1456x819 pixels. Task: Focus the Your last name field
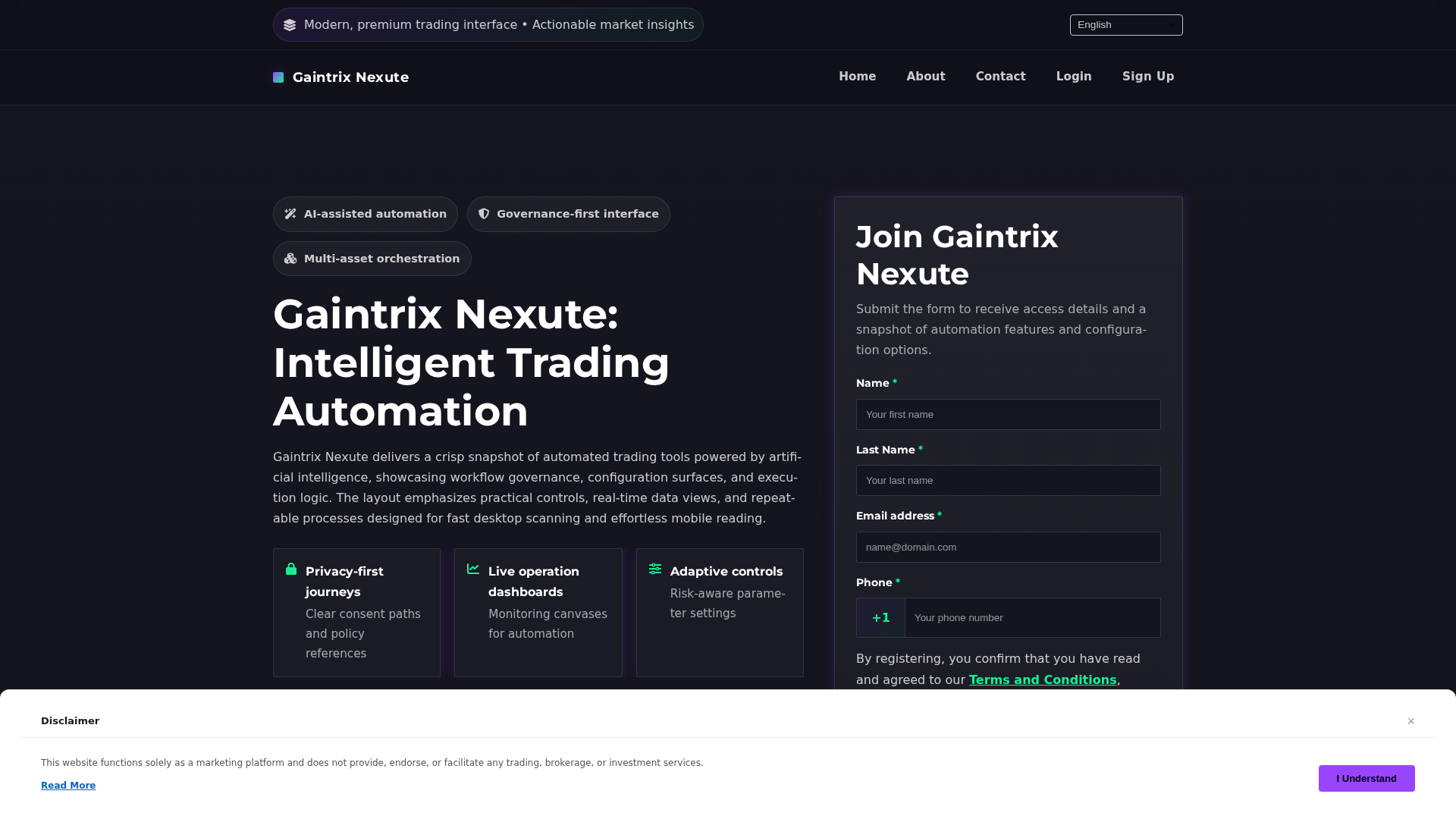1009,481
